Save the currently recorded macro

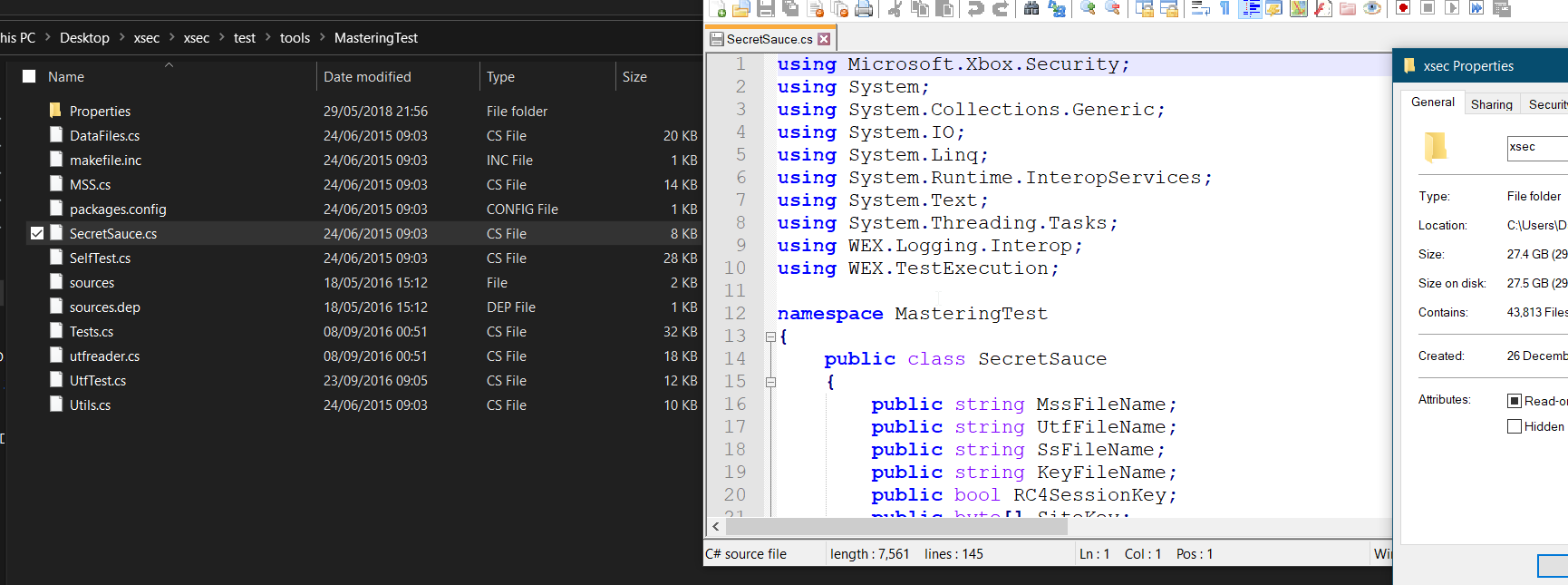(1501, 9)
